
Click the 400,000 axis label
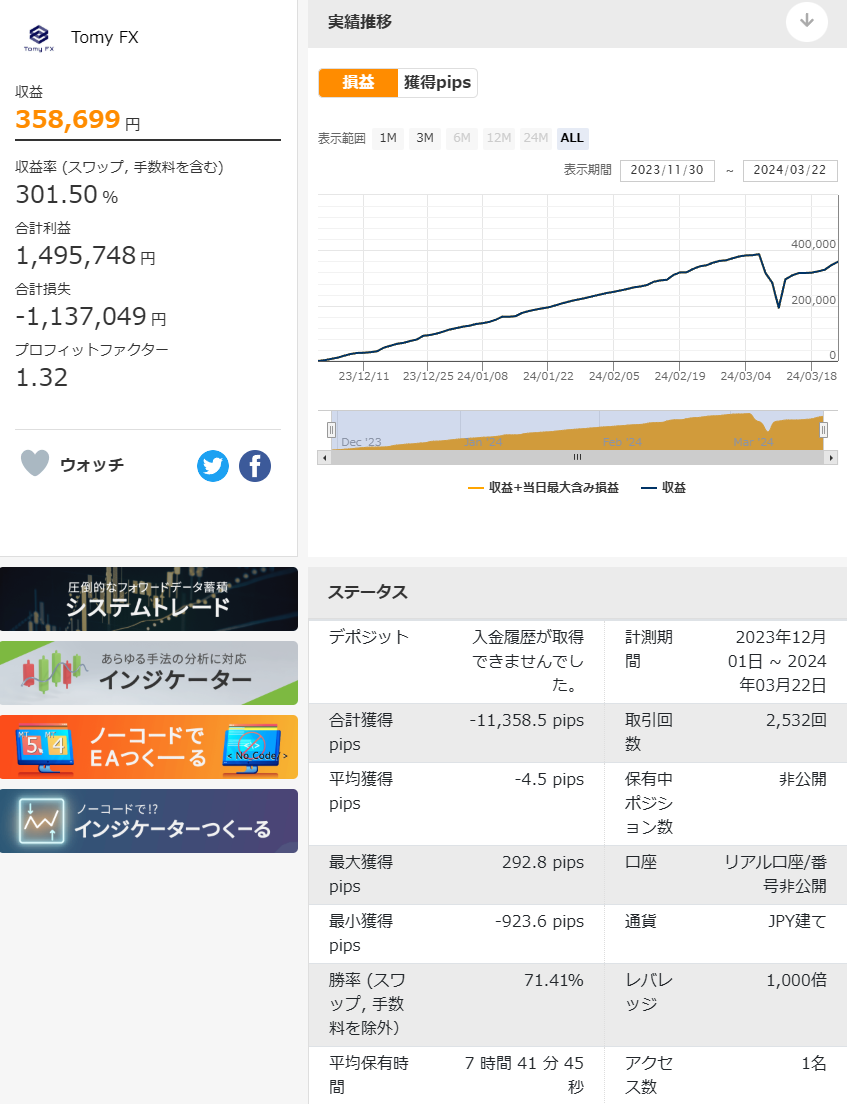[x=813, y=244]
